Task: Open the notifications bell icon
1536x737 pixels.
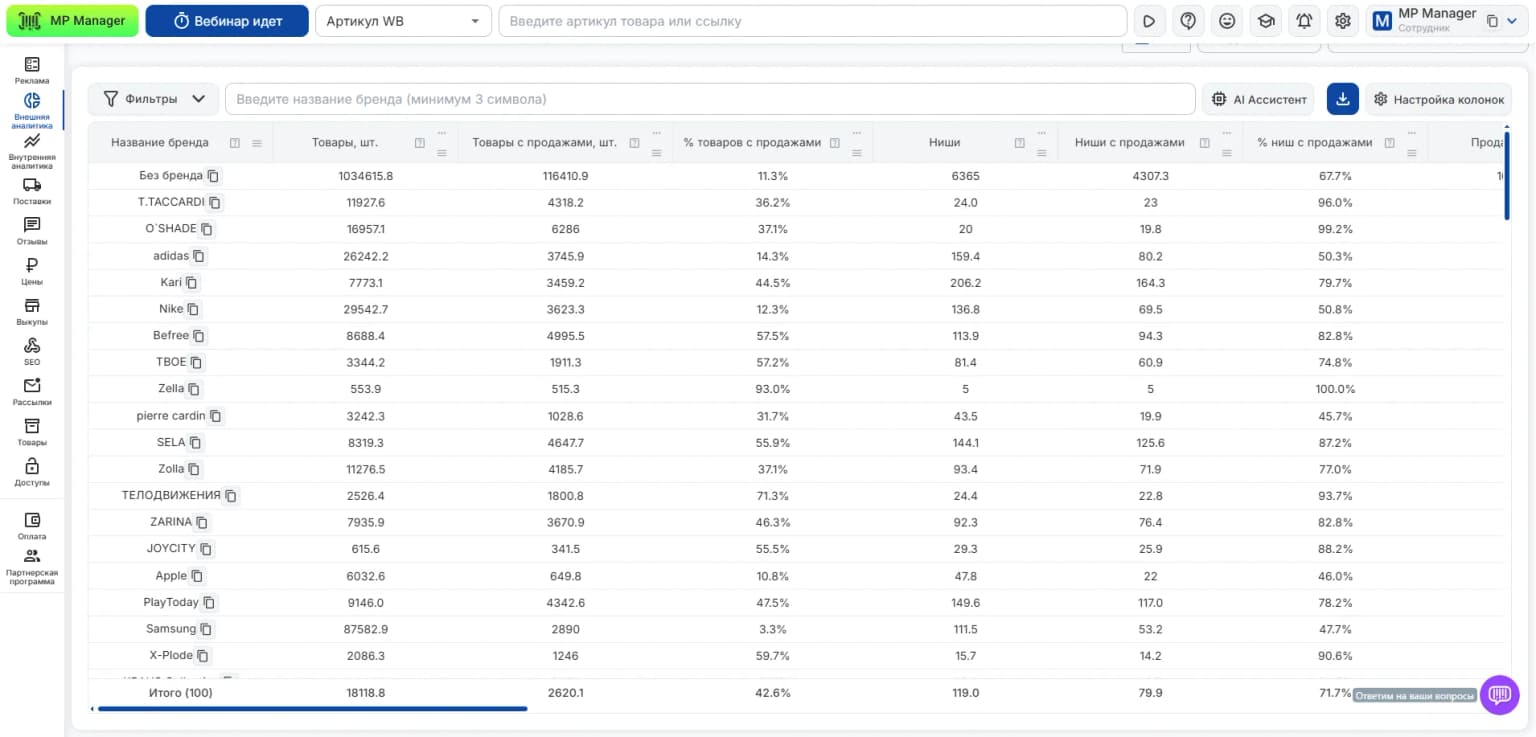Action: [1305, 21]
